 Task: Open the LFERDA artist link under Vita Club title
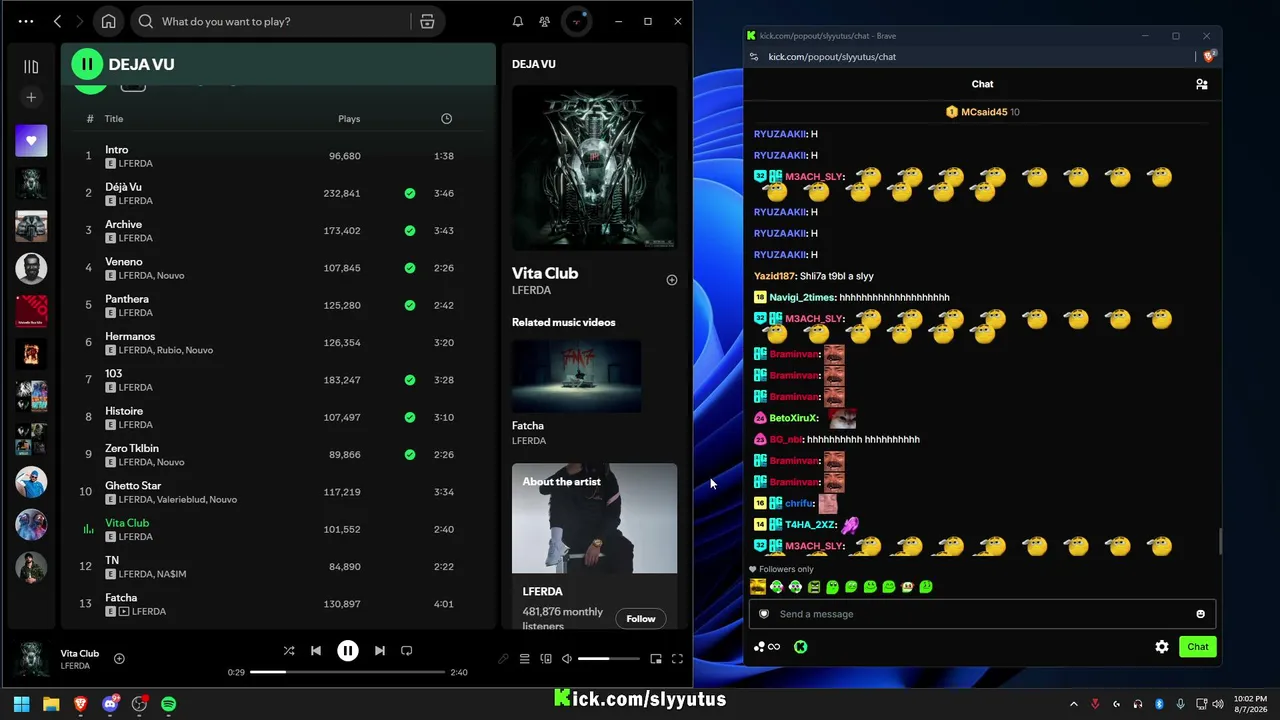point(531,291)
